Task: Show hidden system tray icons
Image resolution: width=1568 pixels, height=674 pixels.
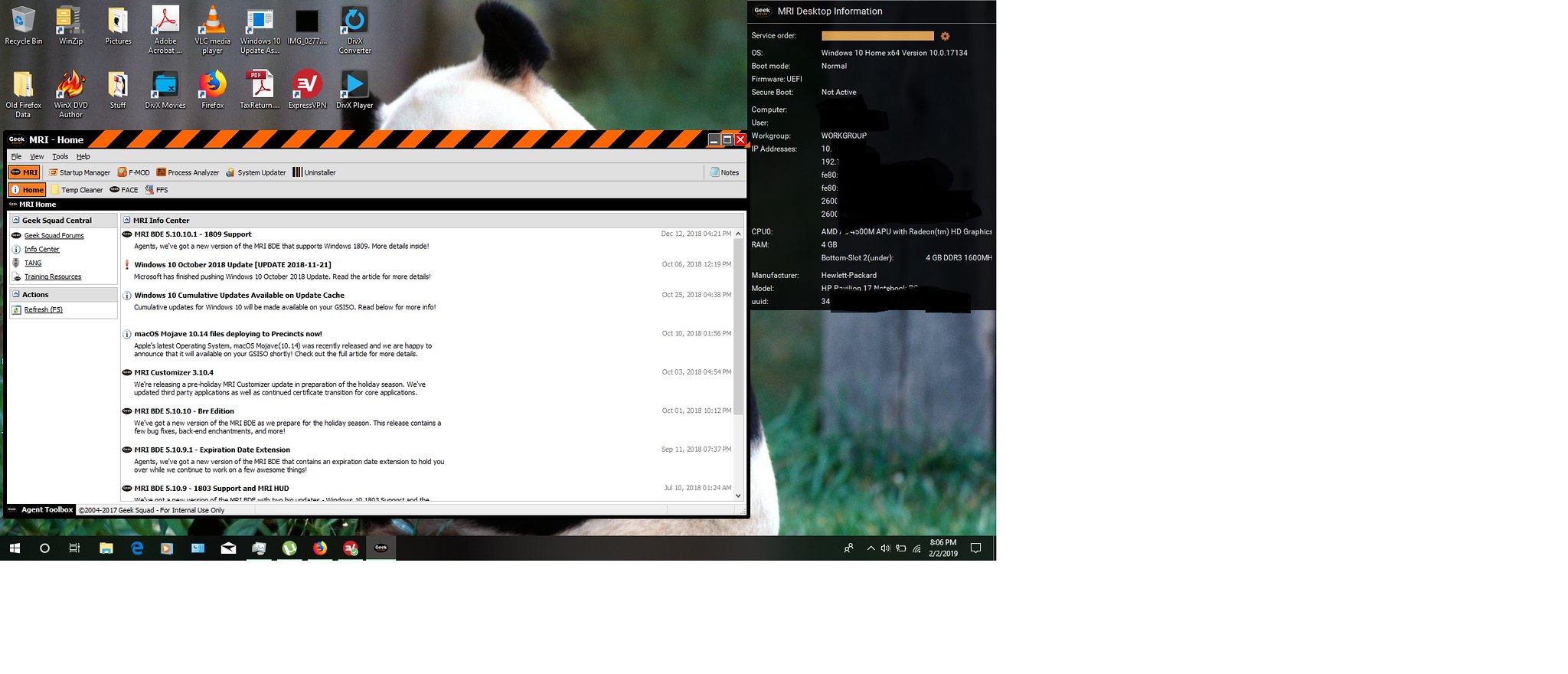Action: [x=871, y=548]
